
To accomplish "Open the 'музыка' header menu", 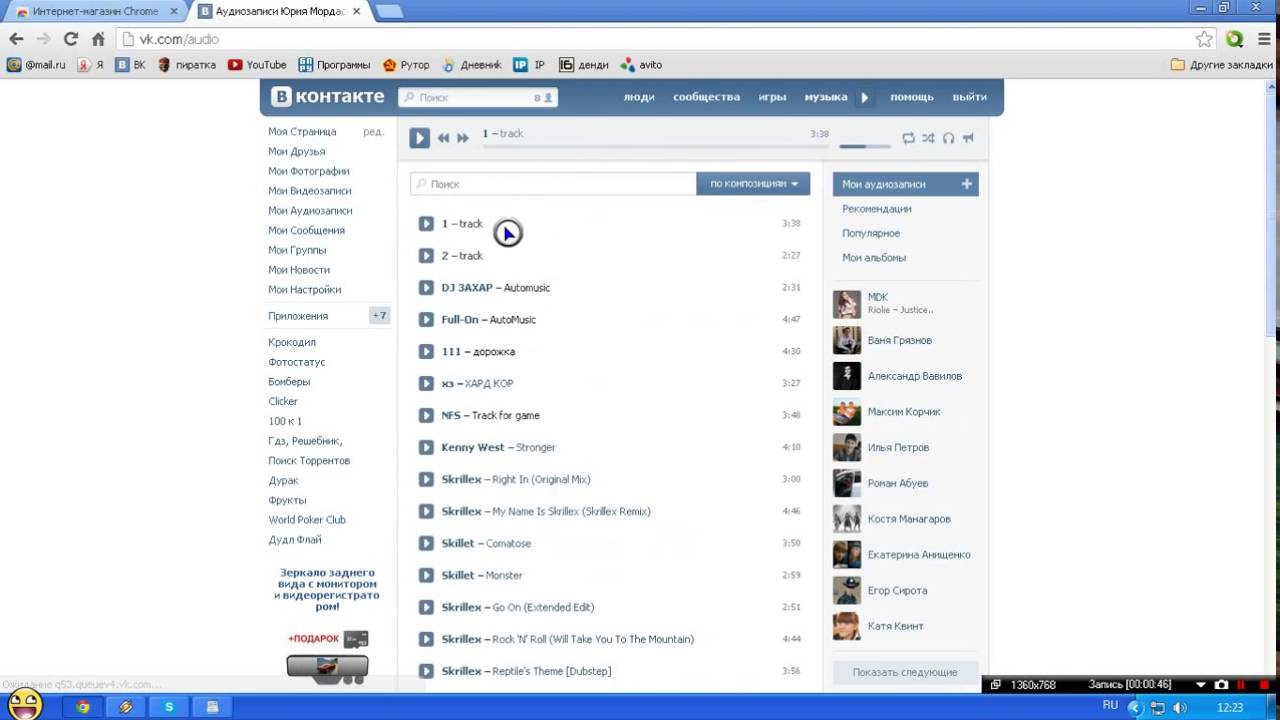I will (826, 97).
